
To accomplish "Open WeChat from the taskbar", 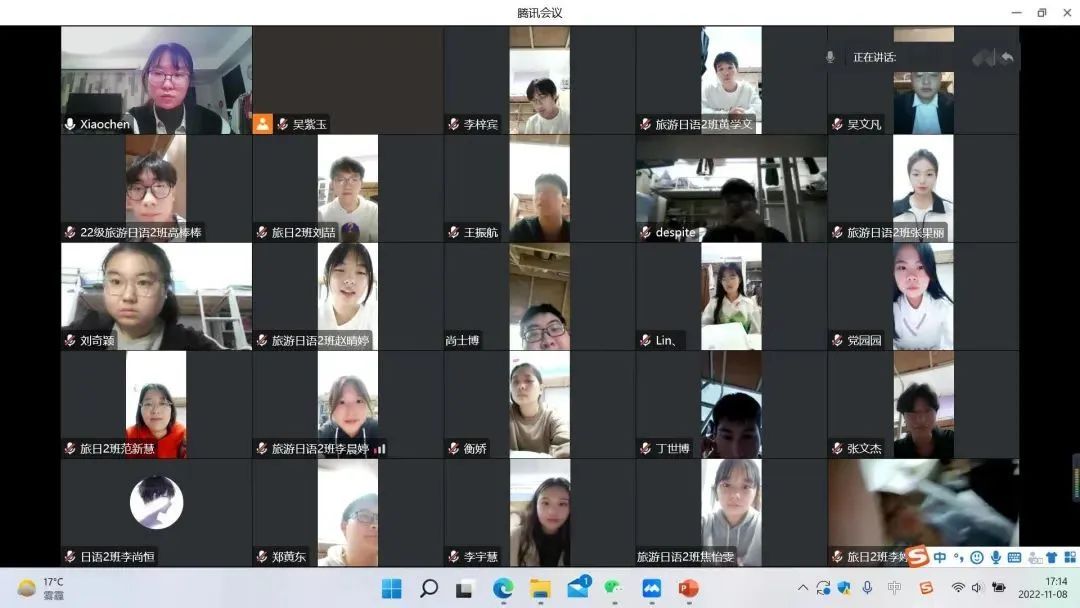I will click(x=614, y=588).
